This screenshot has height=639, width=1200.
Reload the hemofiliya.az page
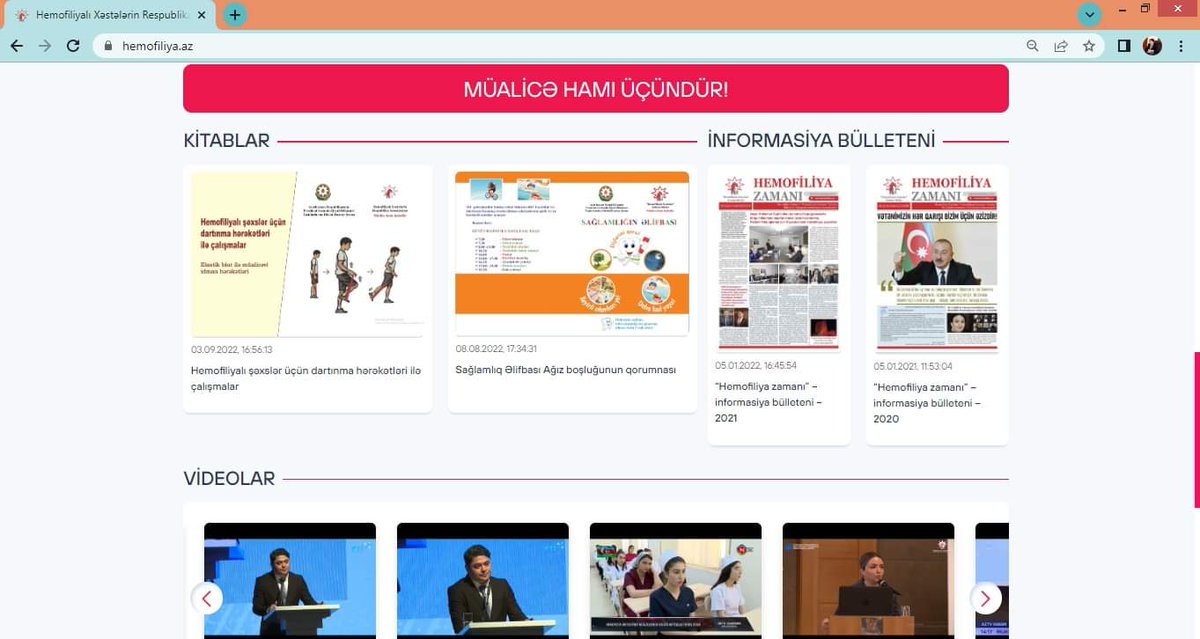tap(73, 46)
